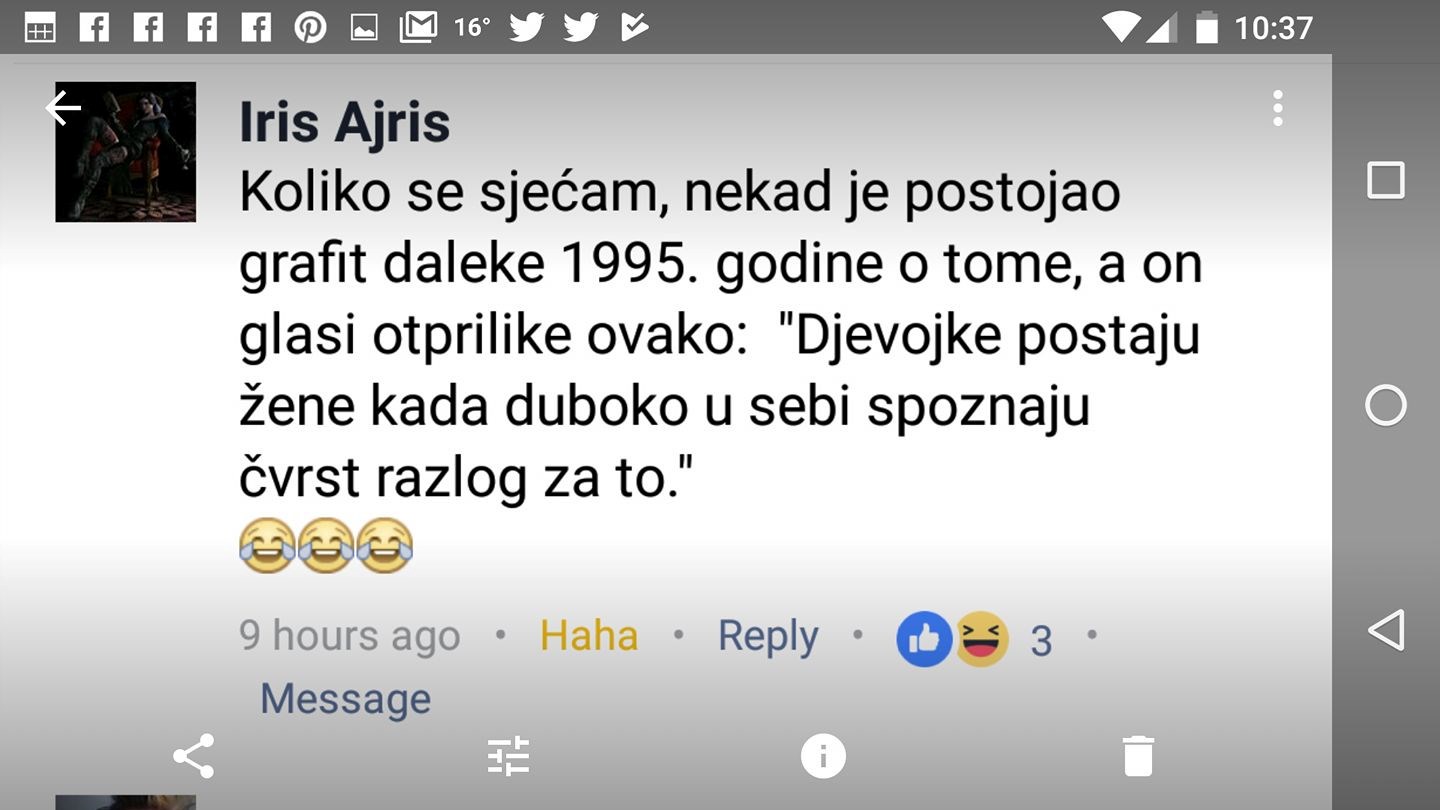
Task: Send a Message to Iris Ajris
Action: coord(344,698)
